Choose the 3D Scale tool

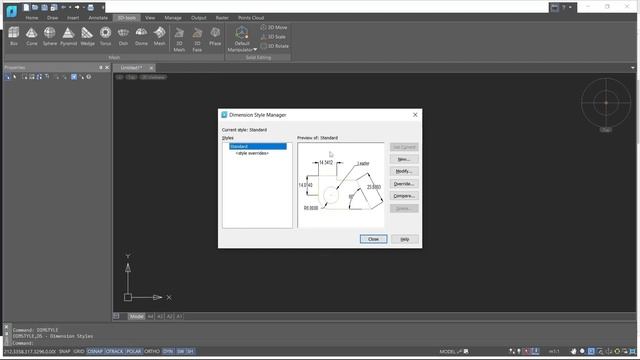click(273, 37)
